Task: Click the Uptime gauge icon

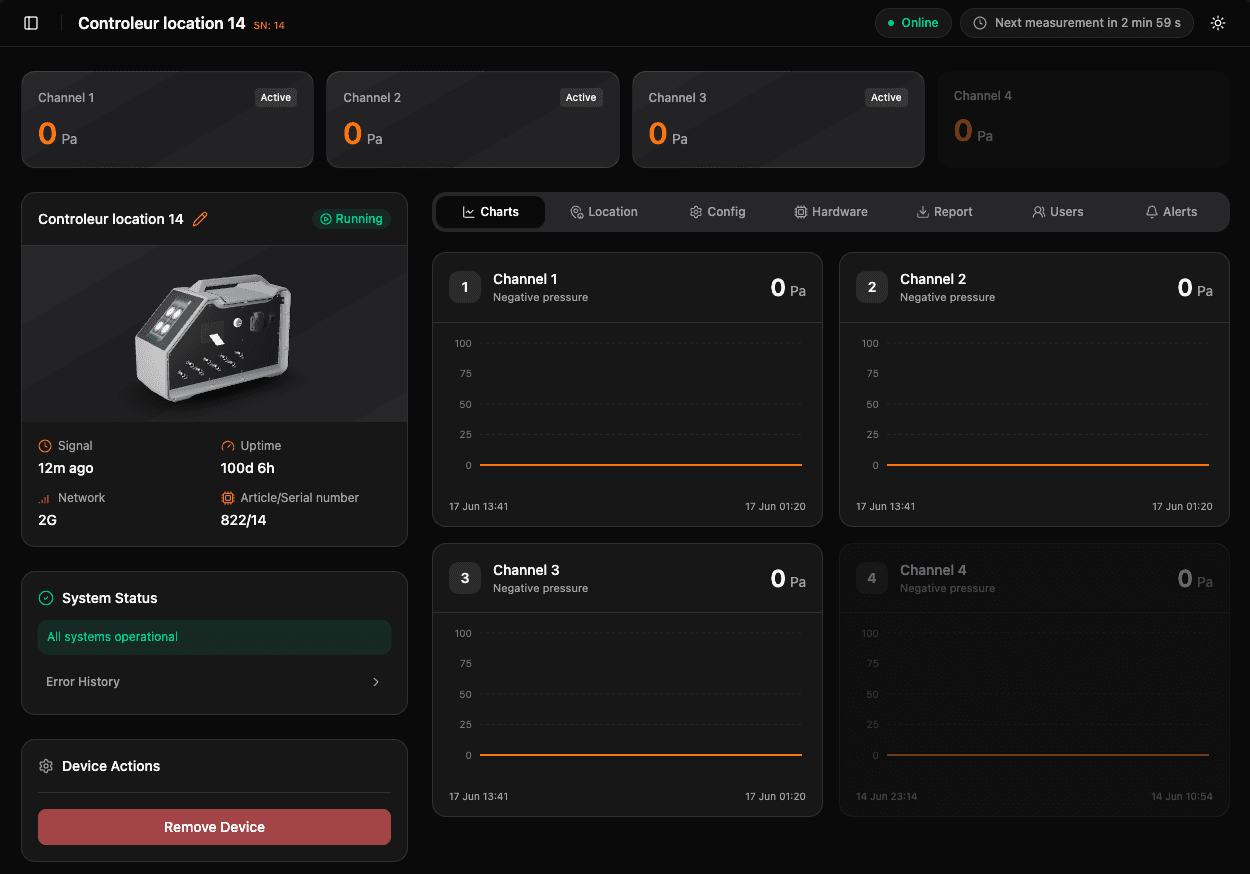Action: coord(227,446)
